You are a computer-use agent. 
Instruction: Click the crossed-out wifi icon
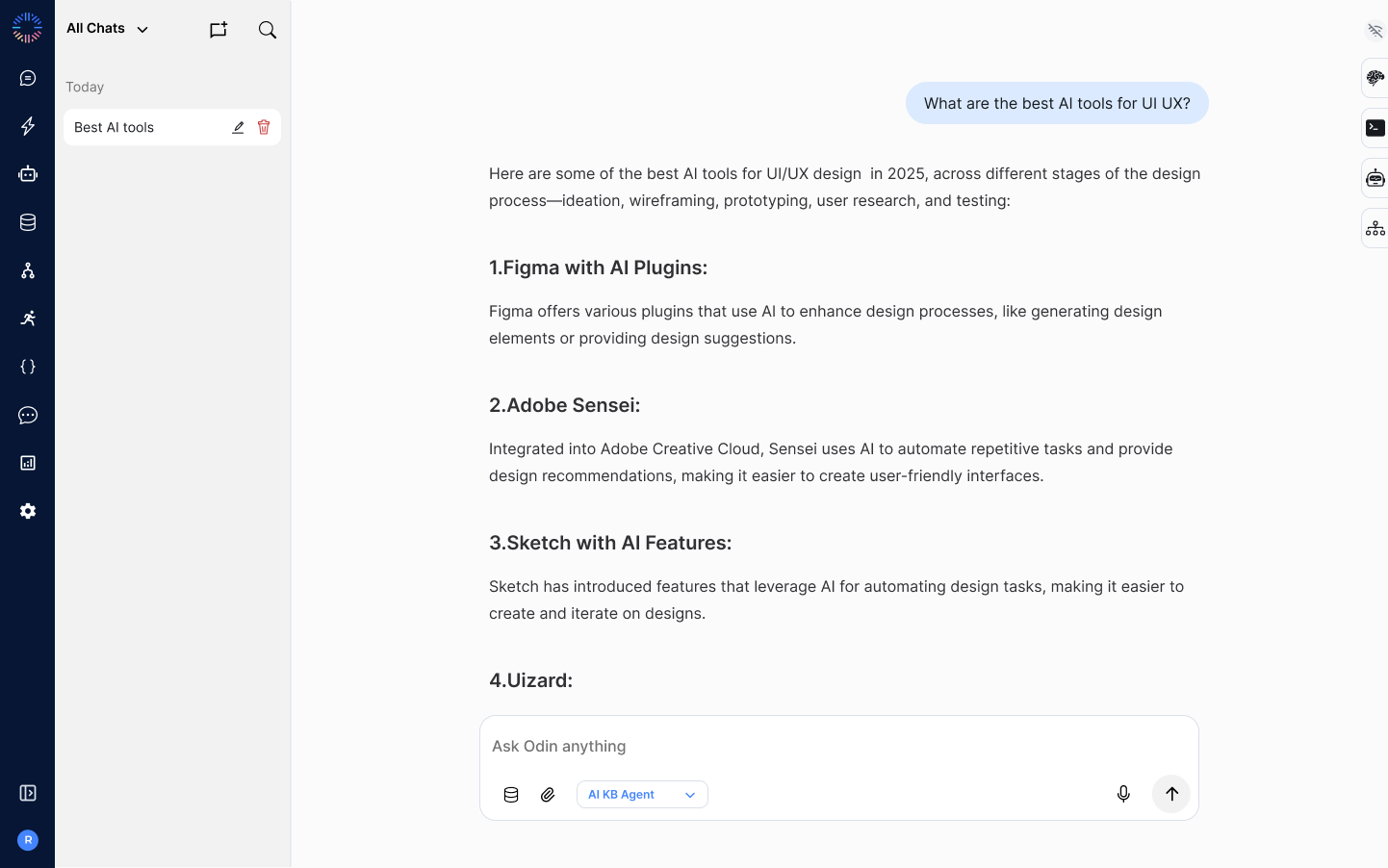[1375, 31]
